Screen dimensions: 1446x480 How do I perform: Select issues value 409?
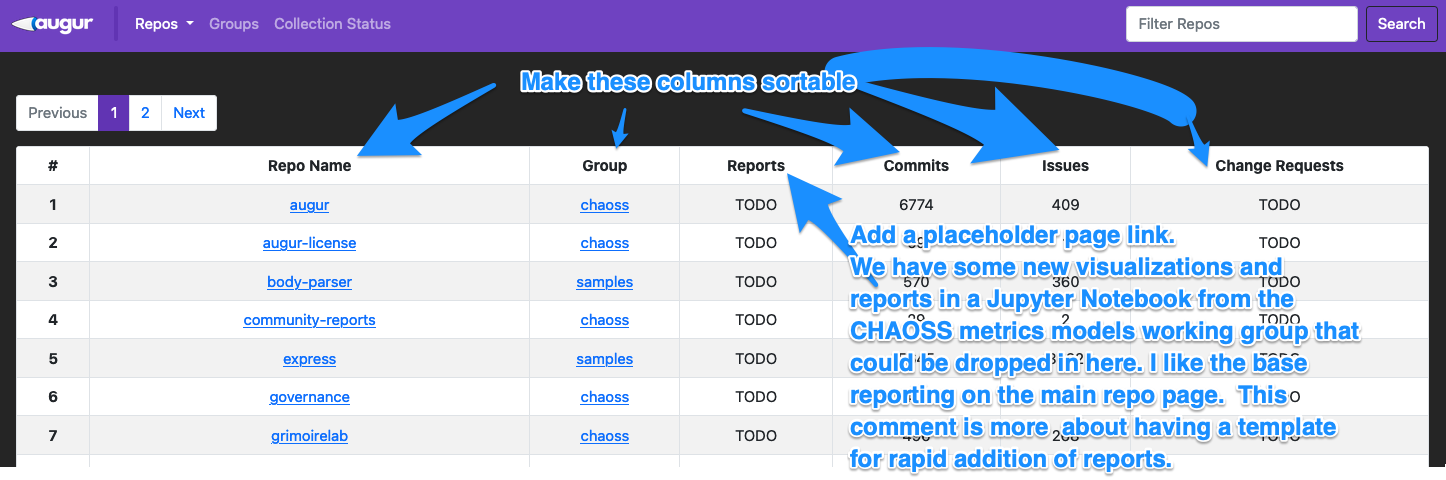[1065, 205]
